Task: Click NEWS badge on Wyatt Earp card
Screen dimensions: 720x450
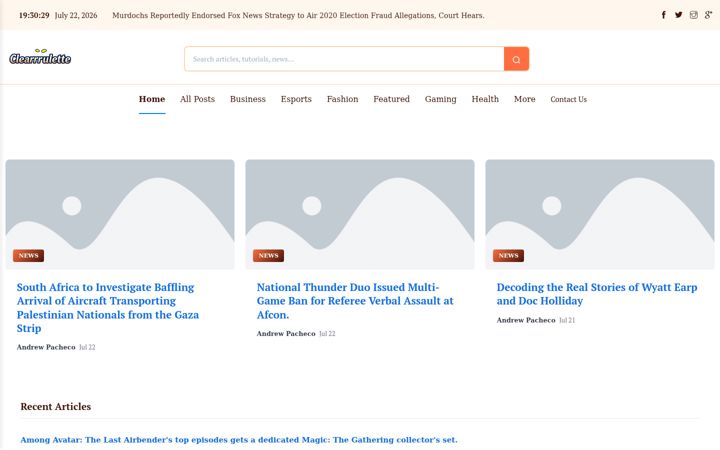Action: tap(508, 255)
